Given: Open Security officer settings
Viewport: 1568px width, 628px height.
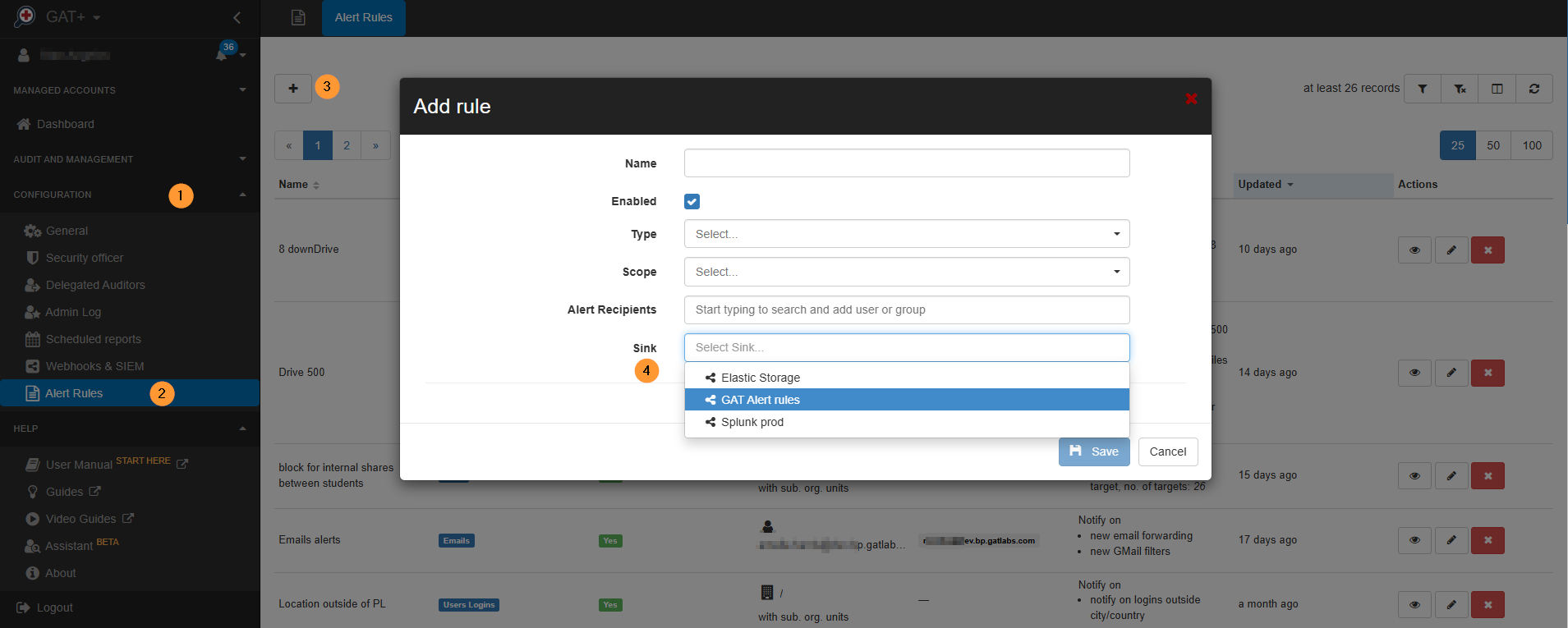Looking at the screenshot, I should [x=130, y=258].
